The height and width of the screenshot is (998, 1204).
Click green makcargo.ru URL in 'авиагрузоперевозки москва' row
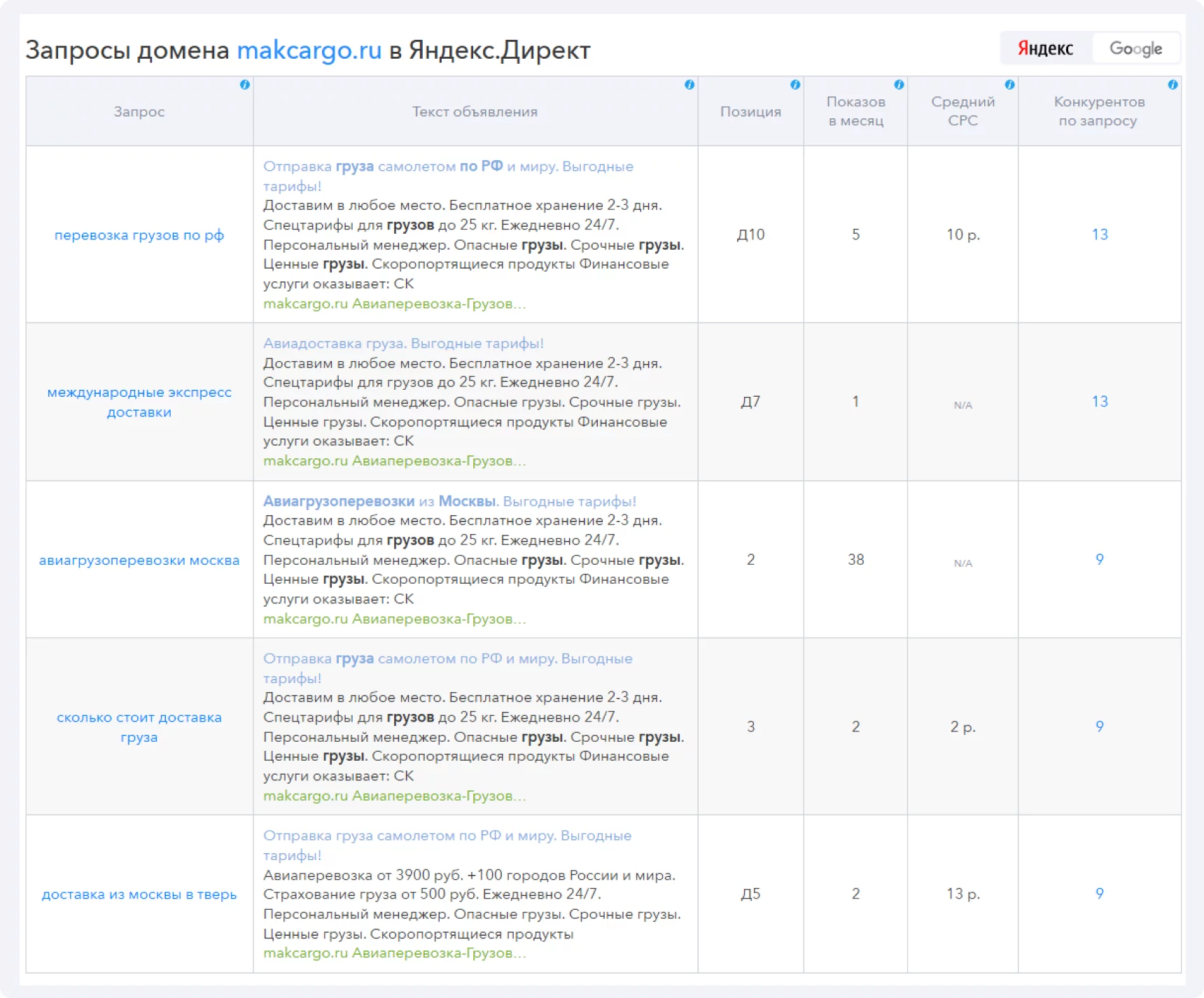[394, 619]
